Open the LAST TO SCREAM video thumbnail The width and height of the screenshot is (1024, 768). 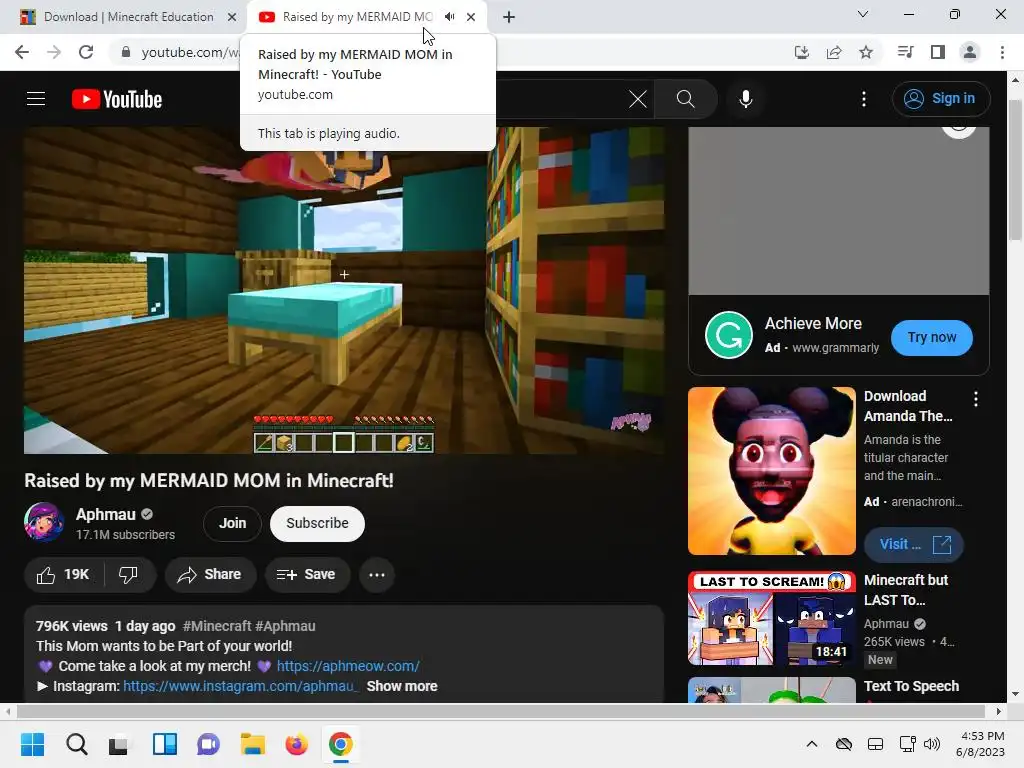tap(771, 618)
